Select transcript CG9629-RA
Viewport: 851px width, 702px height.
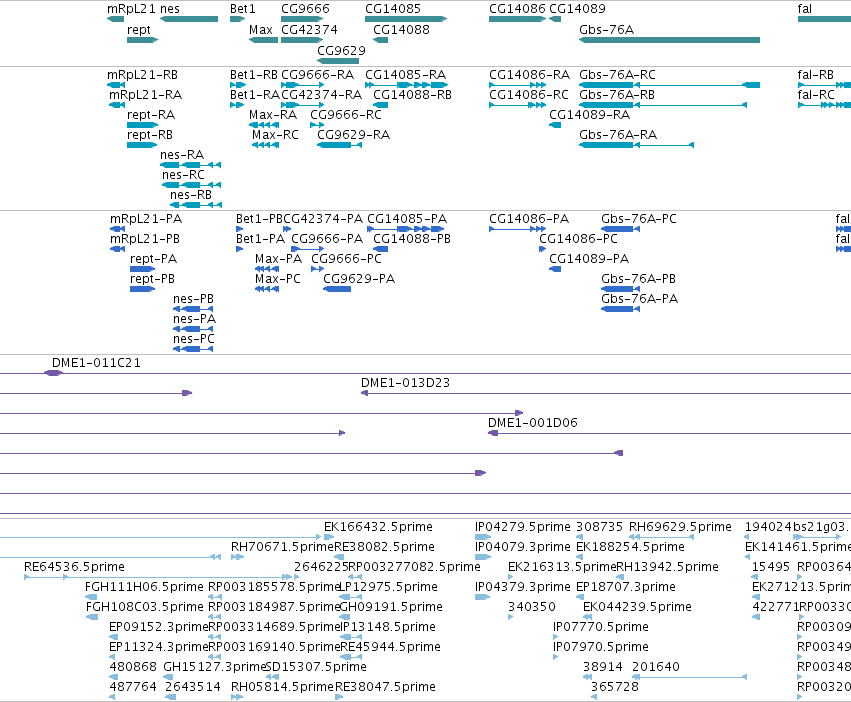(x=353, y=135)
